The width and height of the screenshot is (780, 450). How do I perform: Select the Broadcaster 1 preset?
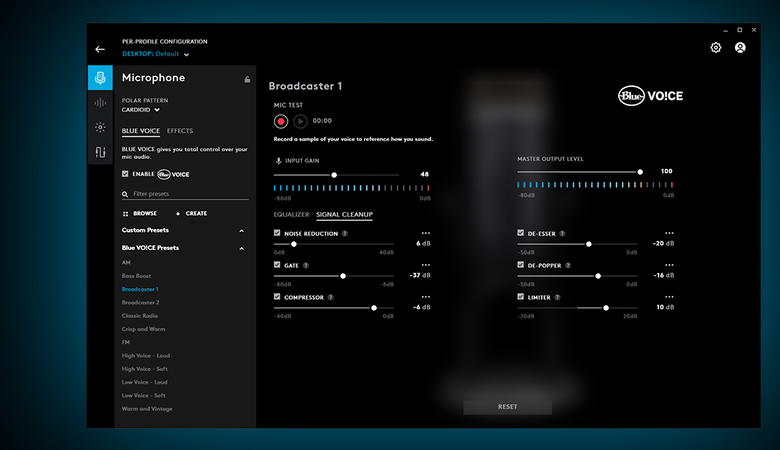(140, 289)
